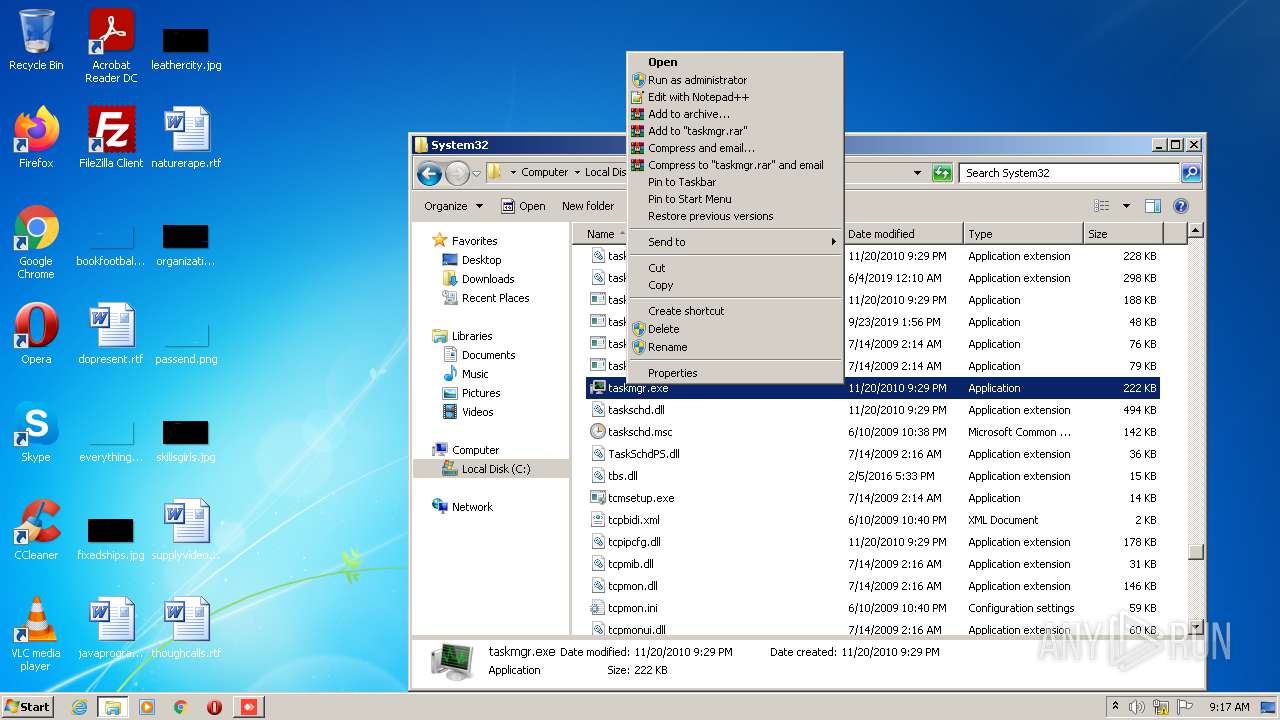Click Open button in Explorer toolbar
This screenshot has width=1280, height=720.
coord(523,206)
